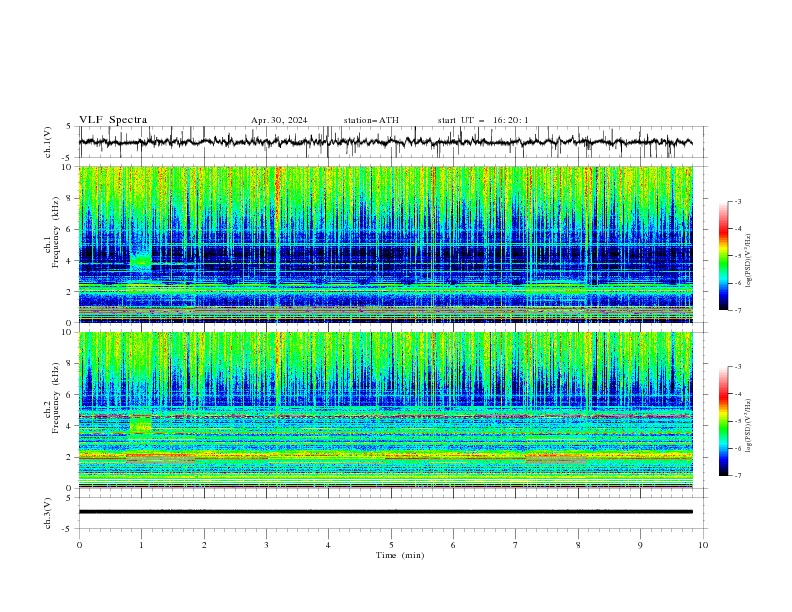Image resolution: width=792 pixels, height=612 pixels.
Task: Click the "ch.3(V)" waveform axis label
Action: (48, 513)
